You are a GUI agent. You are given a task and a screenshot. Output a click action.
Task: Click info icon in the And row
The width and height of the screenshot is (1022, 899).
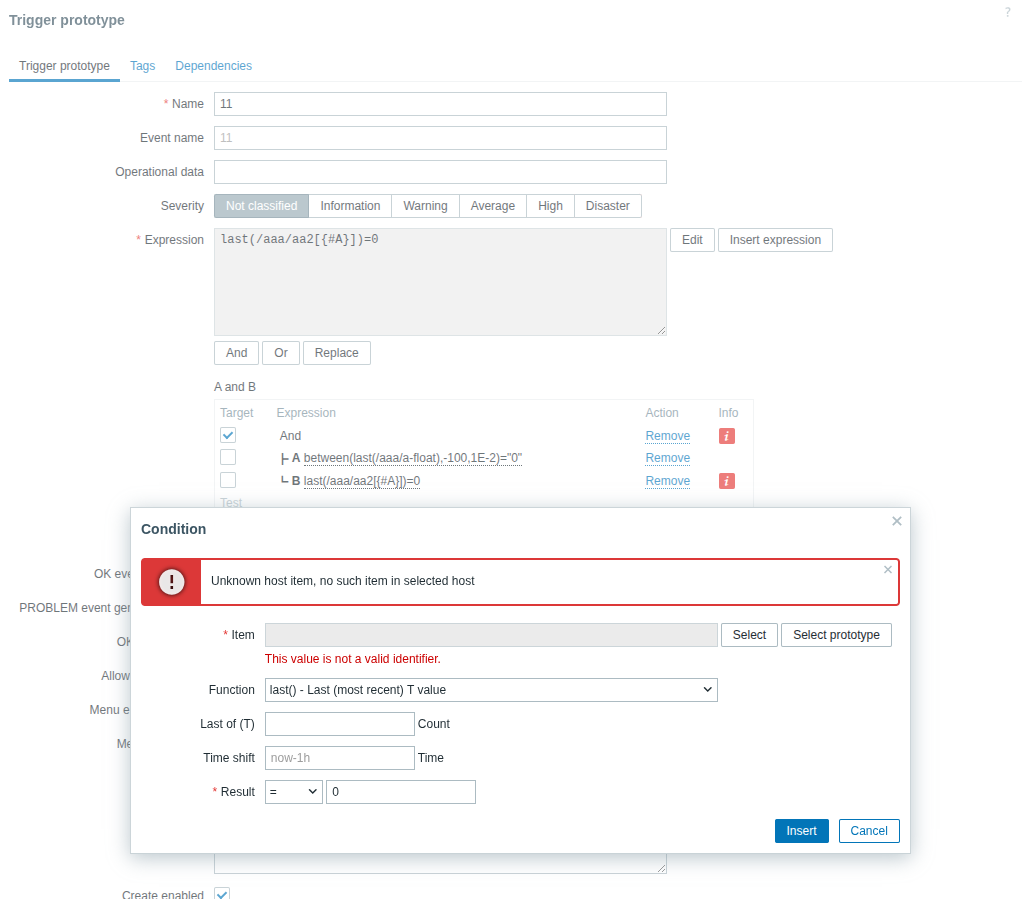point(727,436)
